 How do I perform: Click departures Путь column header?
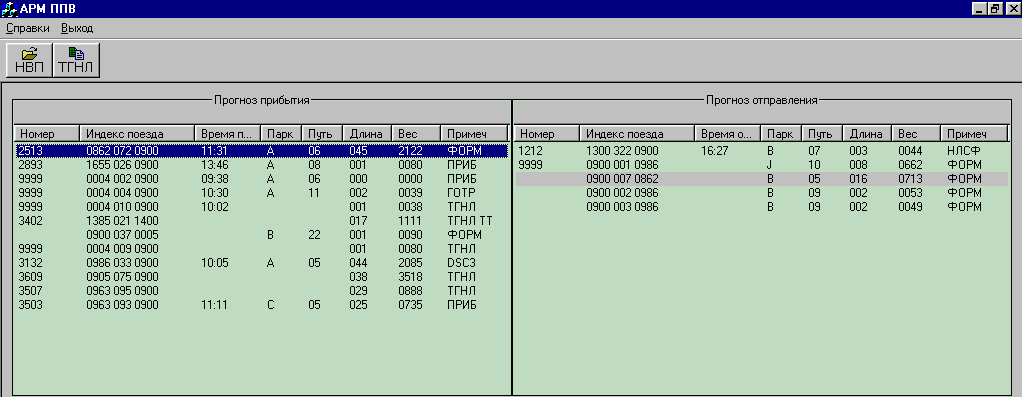tap(822, 134)
